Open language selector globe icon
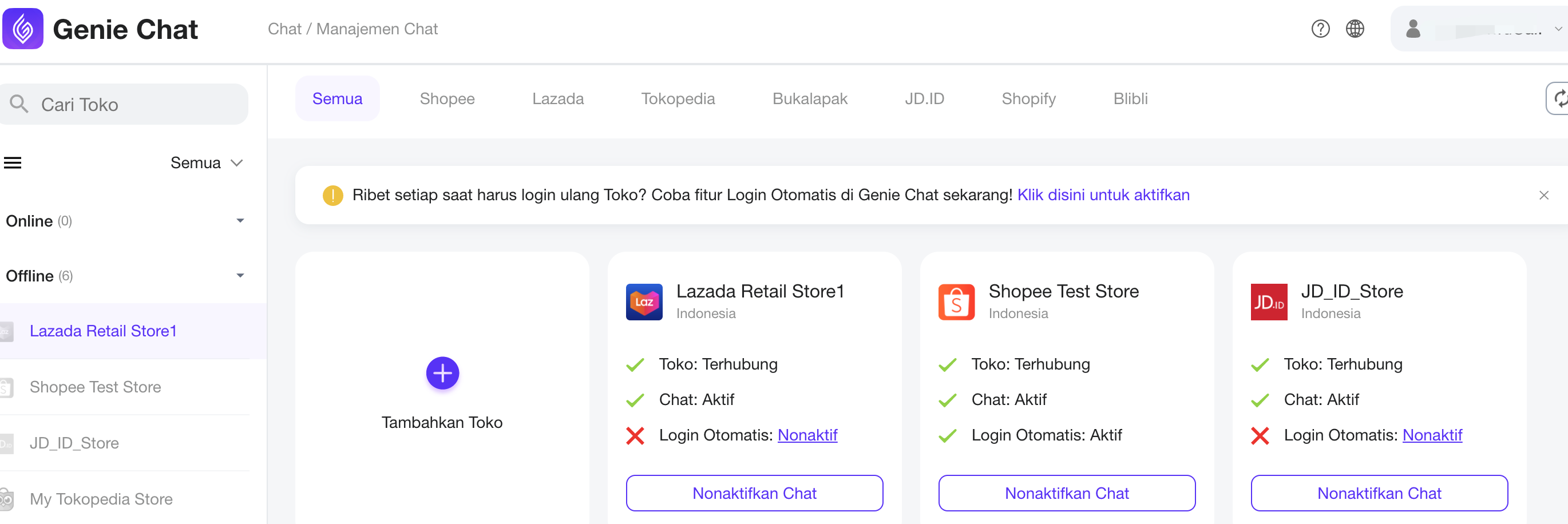This screenshot has width=1568, height=524. (x=1355, y=29)
